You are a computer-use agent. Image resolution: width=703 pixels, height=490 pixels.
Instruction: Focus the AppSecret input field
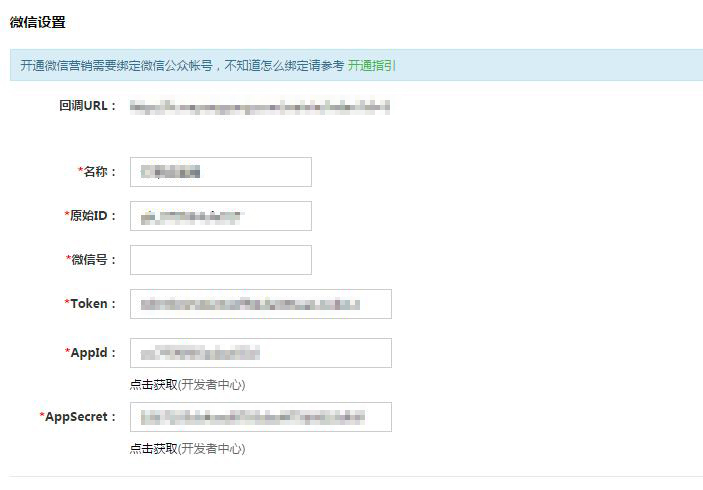(x=260, y=417)
